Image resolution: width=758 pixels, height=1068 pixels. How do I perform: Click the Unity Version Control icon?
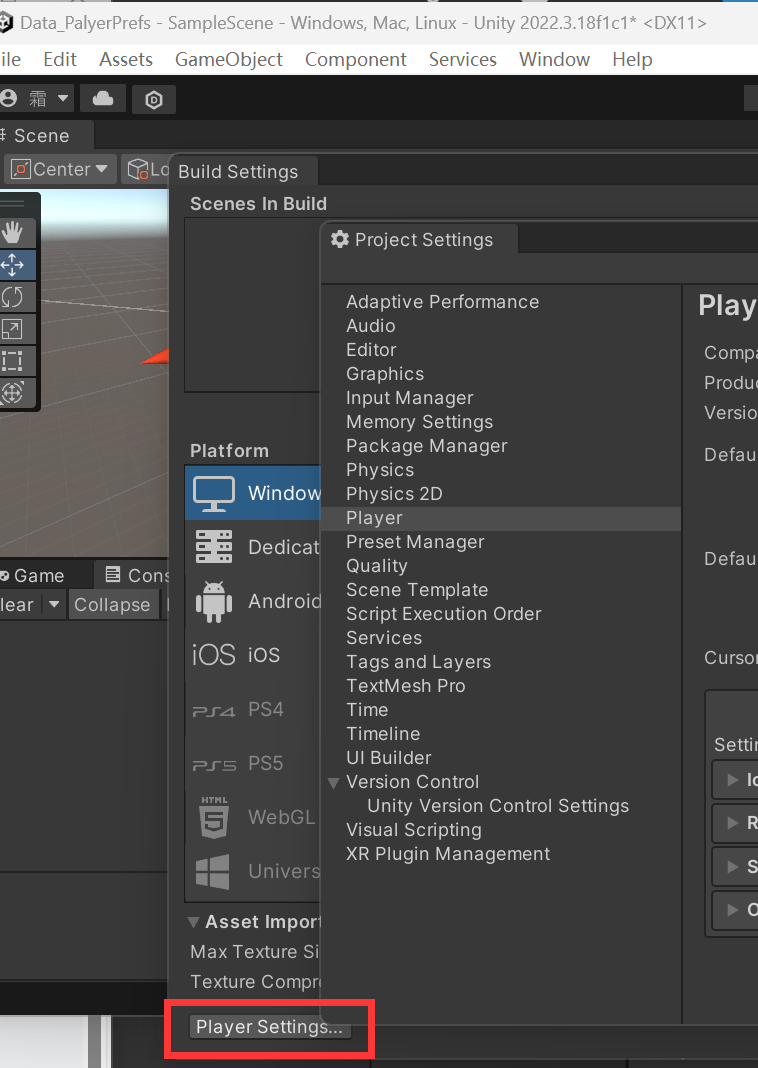[x=154, y=99]
